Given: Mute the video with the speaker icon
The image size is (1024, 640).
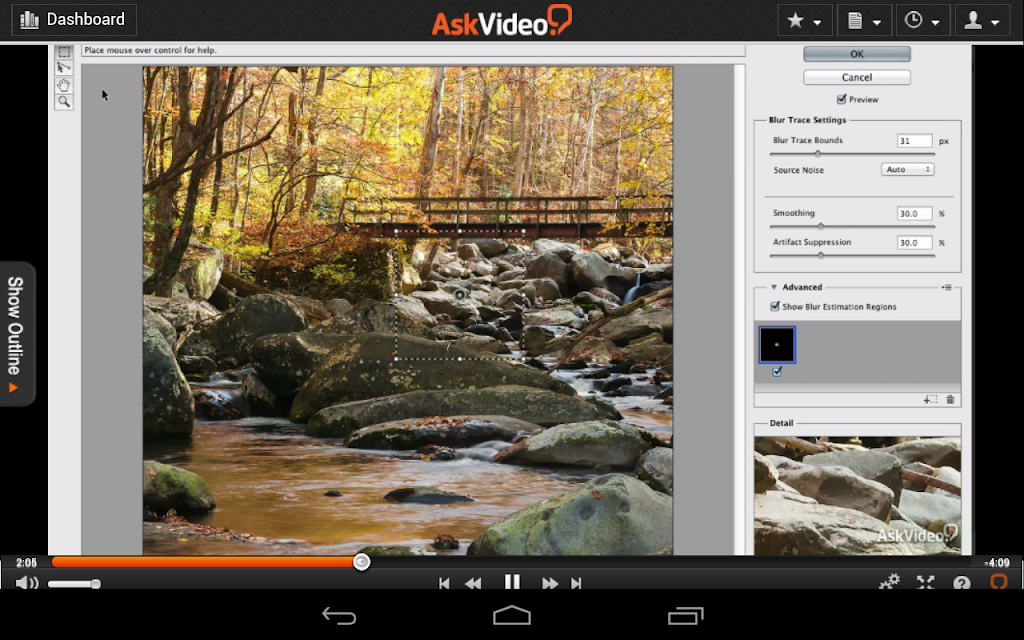Looking at the screenshot, I should [27, 583].
